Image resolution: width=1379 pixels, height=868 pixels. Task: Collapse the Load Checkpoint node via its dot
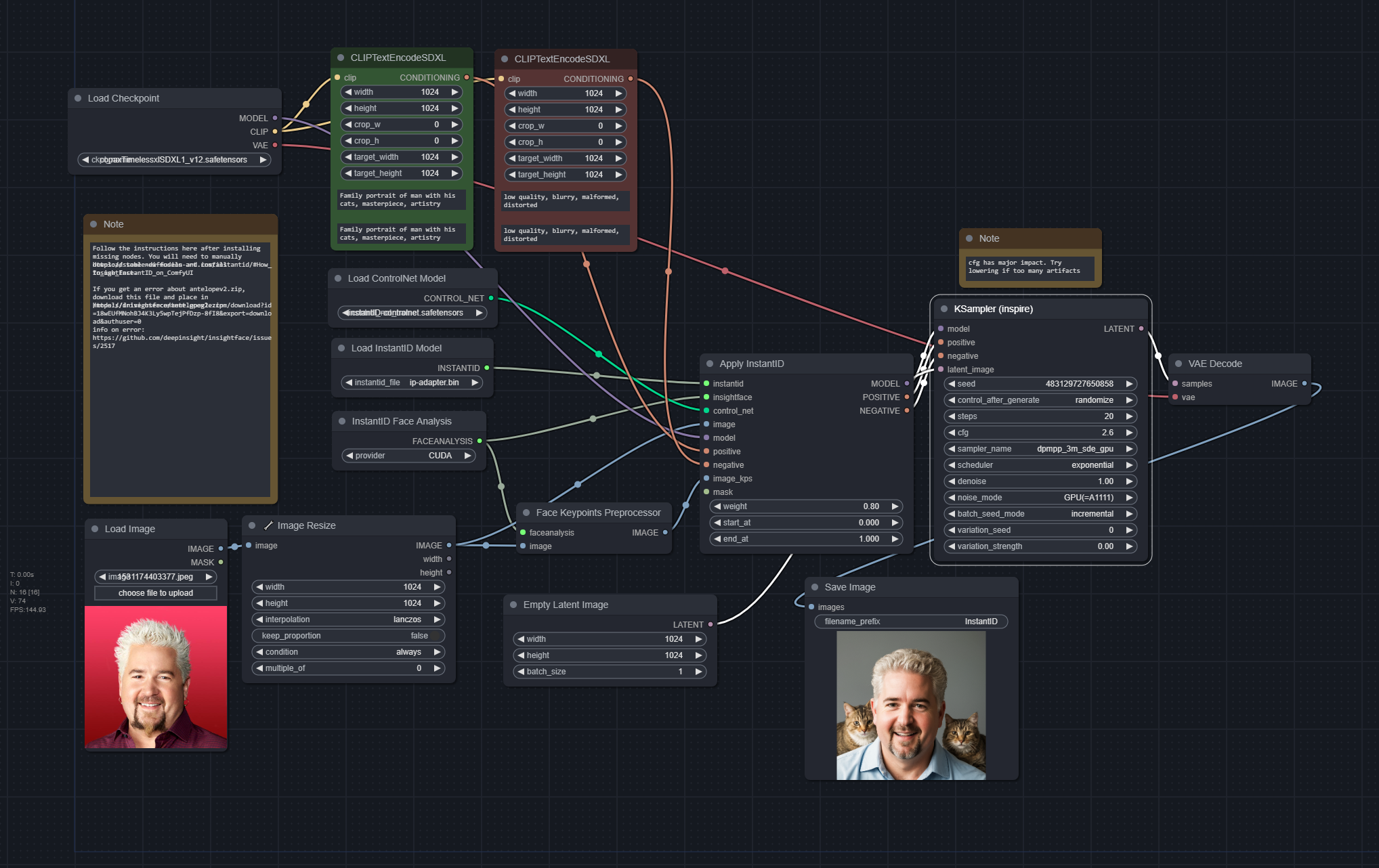78,99
